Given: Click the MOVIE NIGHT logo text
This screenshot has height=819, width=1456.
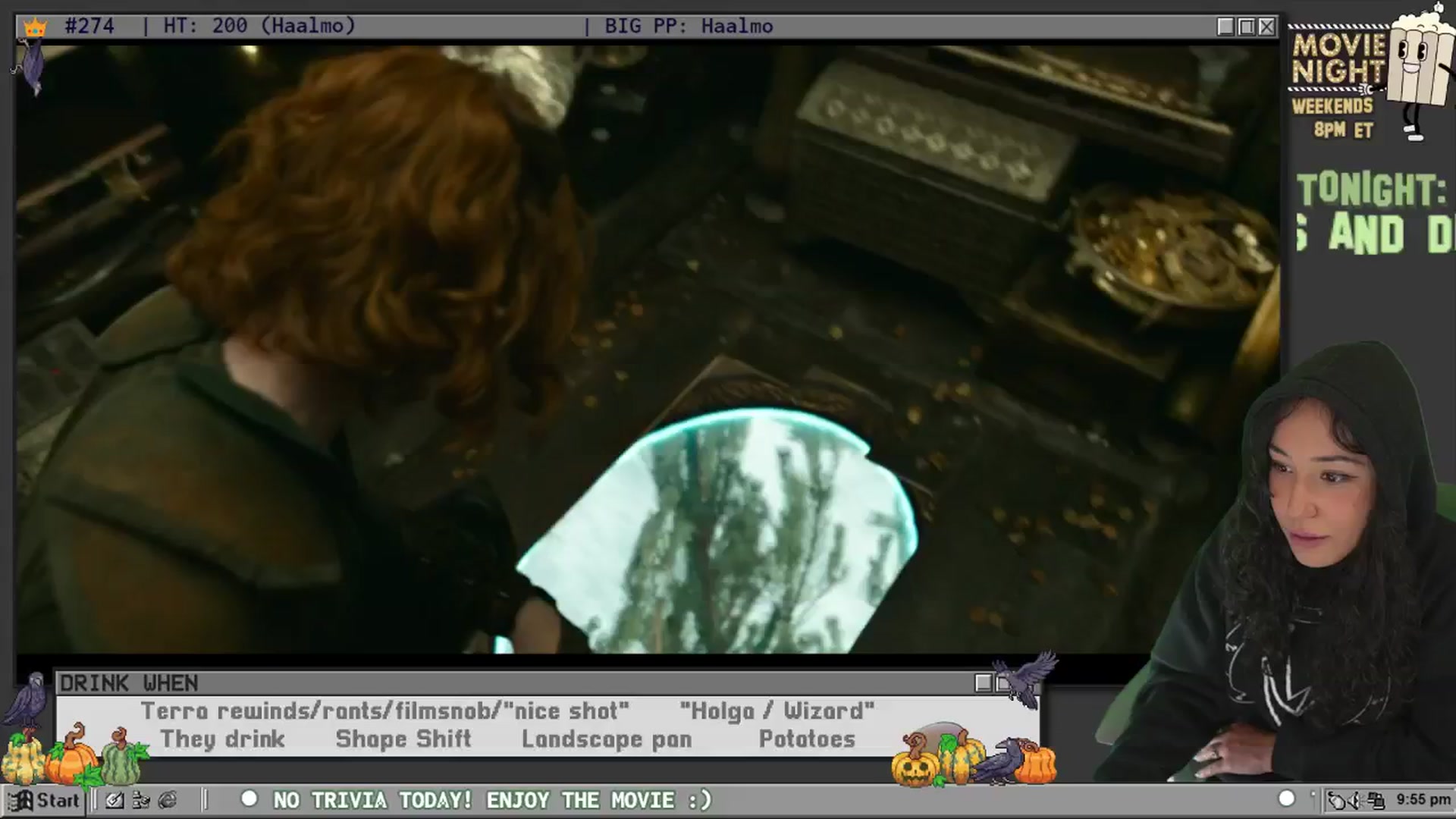Looking at the screenshot, I should [x=1339, y=58].
